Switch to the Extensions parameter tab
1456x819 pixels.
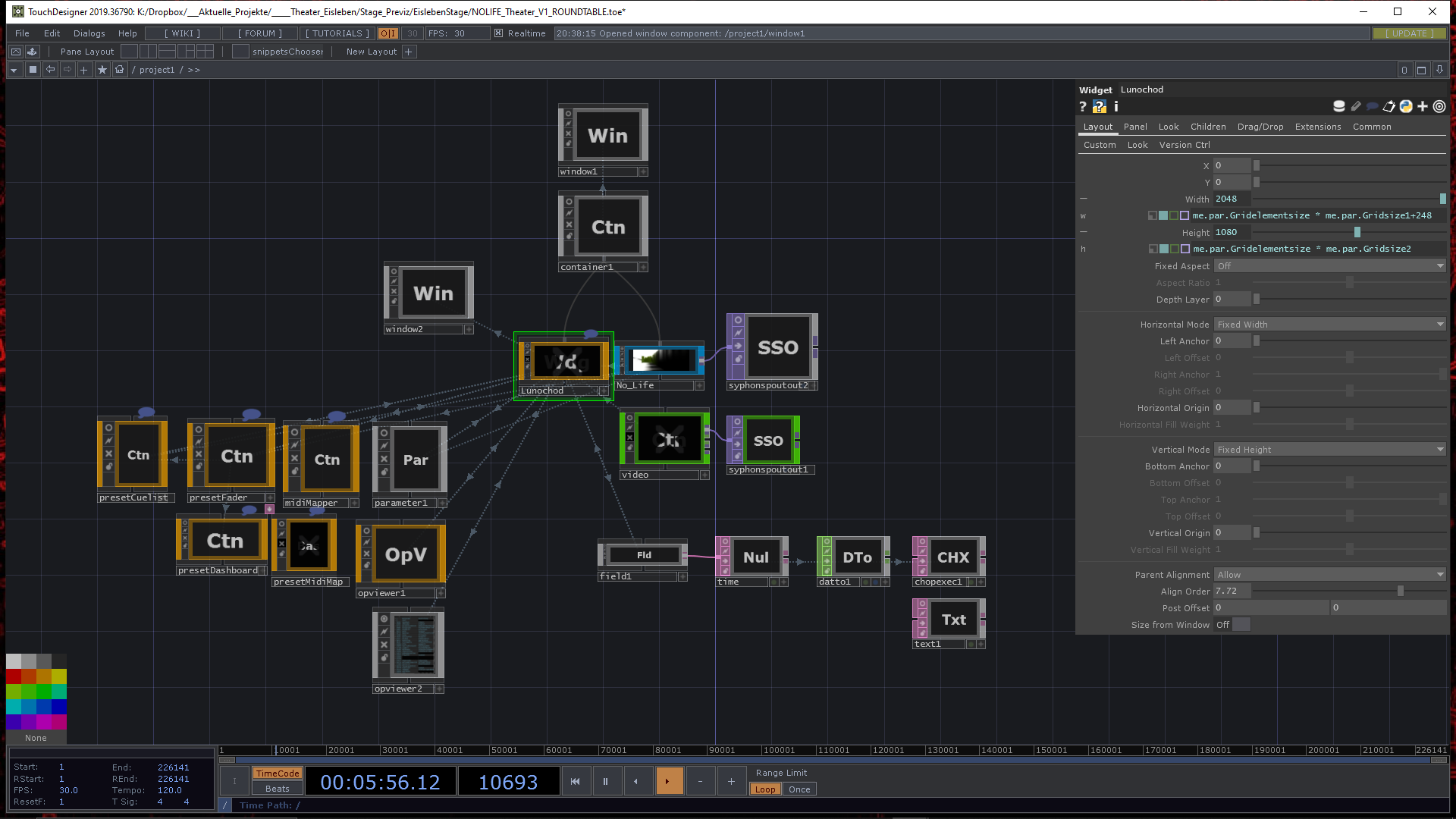pos(1318,127)
